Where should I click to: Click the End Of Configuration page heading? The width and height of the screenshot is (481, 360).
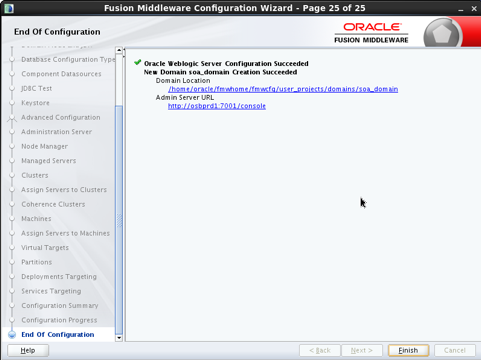[57, 32]
